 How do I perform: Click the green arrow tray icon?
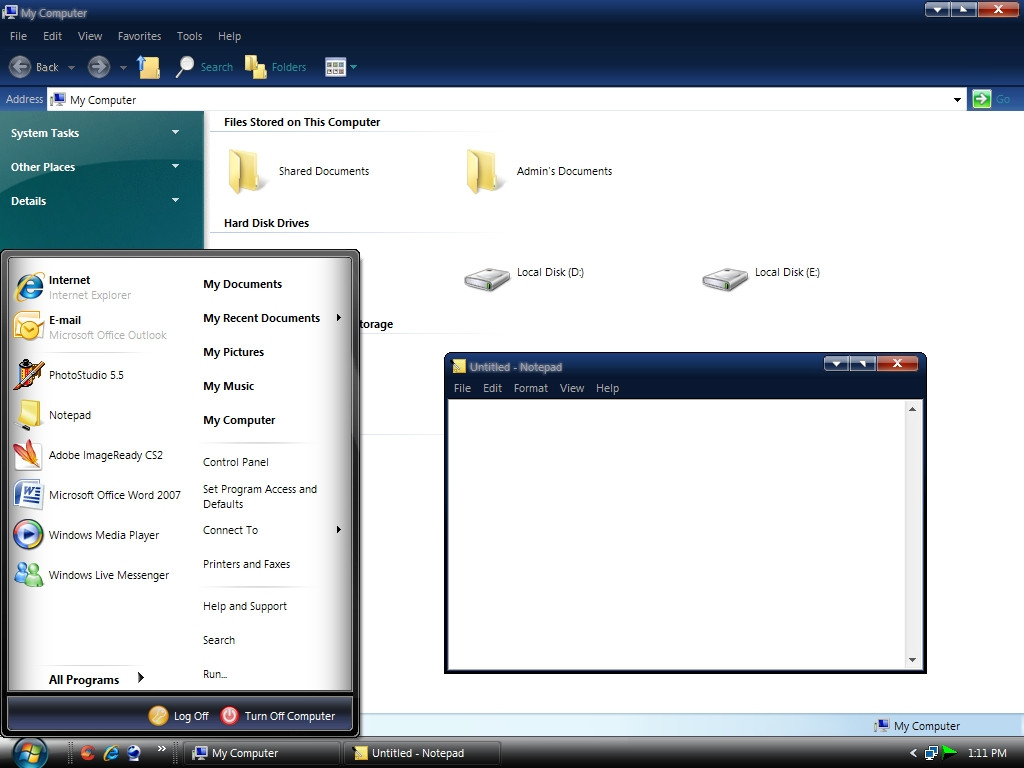pyautogui.click(x=950, y=752)
